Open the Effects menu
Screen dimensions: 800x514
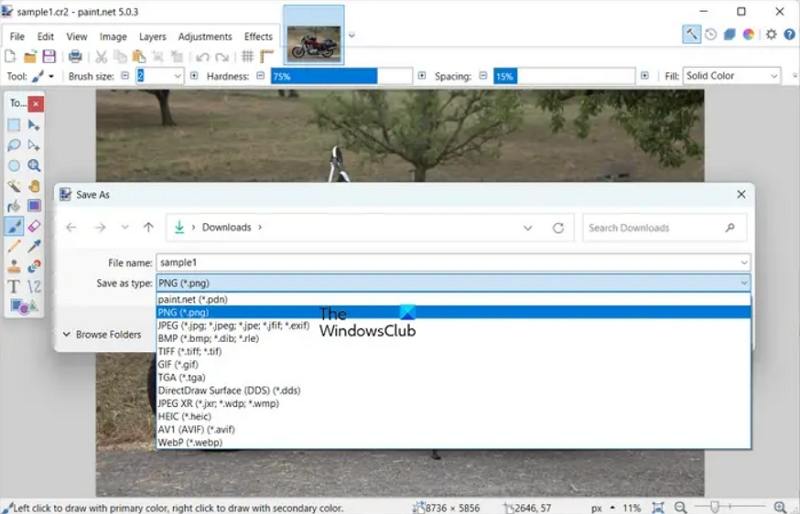[258, 37]
